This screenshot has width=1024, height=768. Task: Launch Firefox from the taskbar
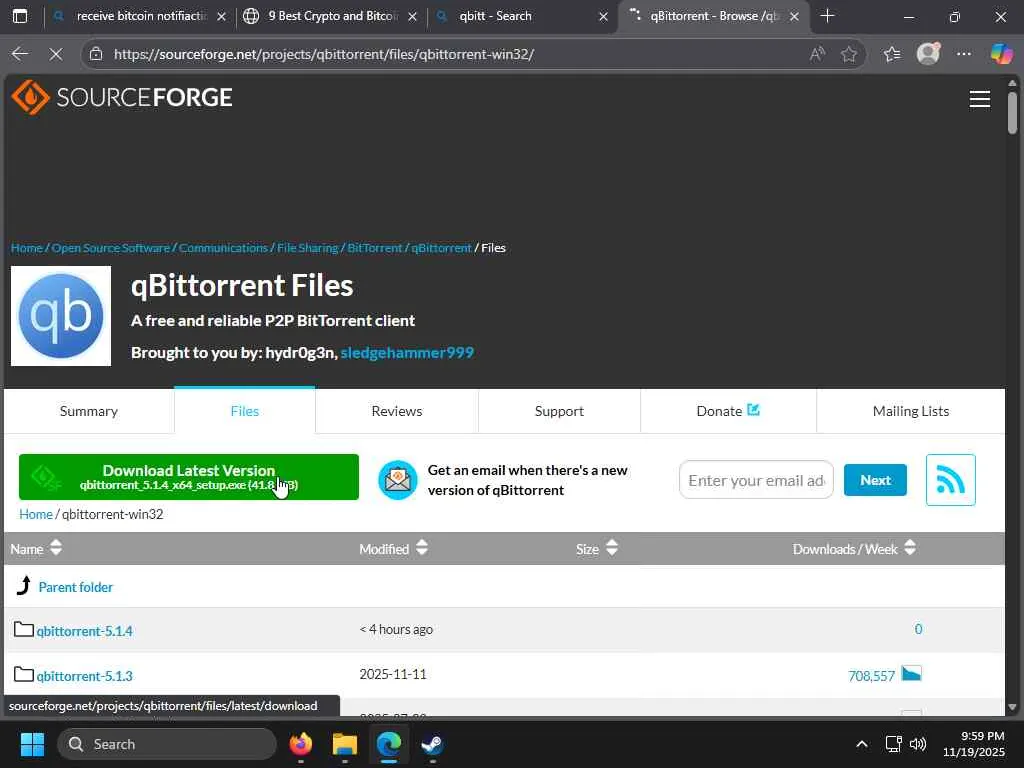301,744
